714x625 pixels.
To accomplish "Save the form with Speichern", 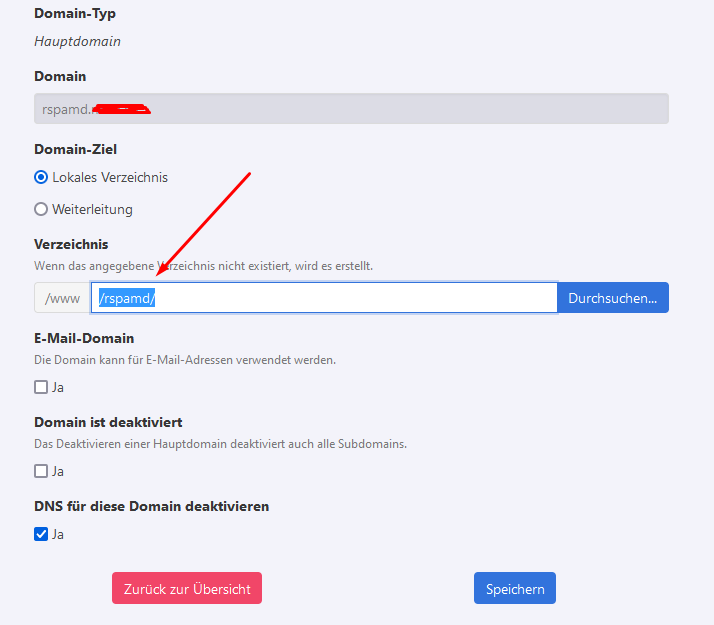I will coord(514,588).
